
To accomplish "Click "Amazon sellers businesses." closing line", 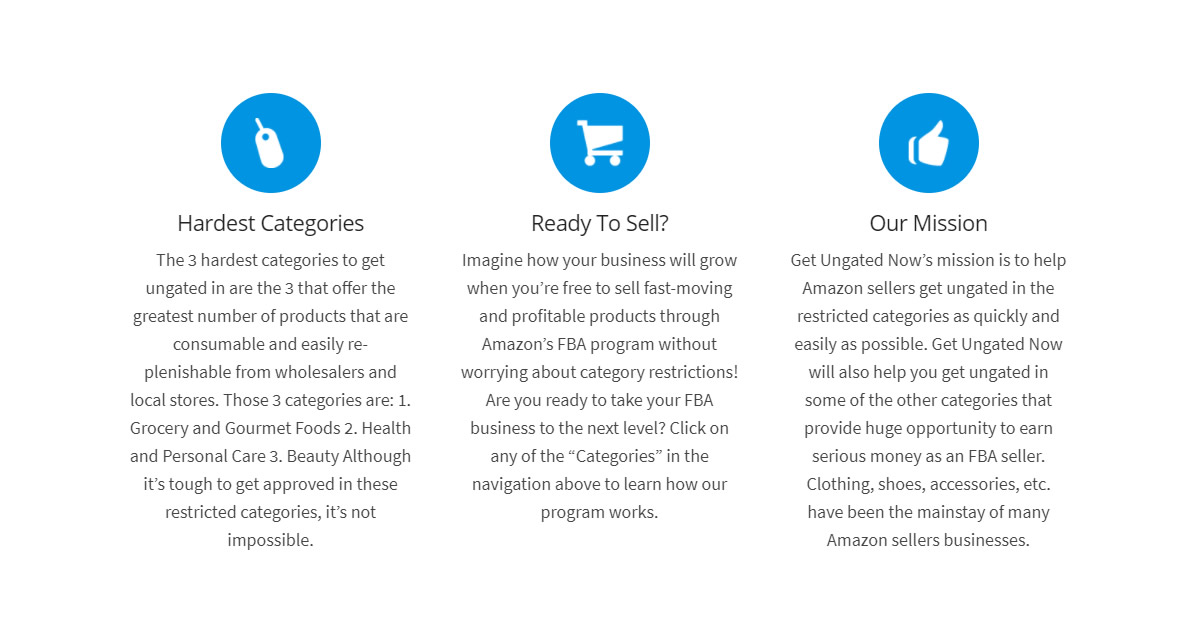I will click(x=928, y=540).
